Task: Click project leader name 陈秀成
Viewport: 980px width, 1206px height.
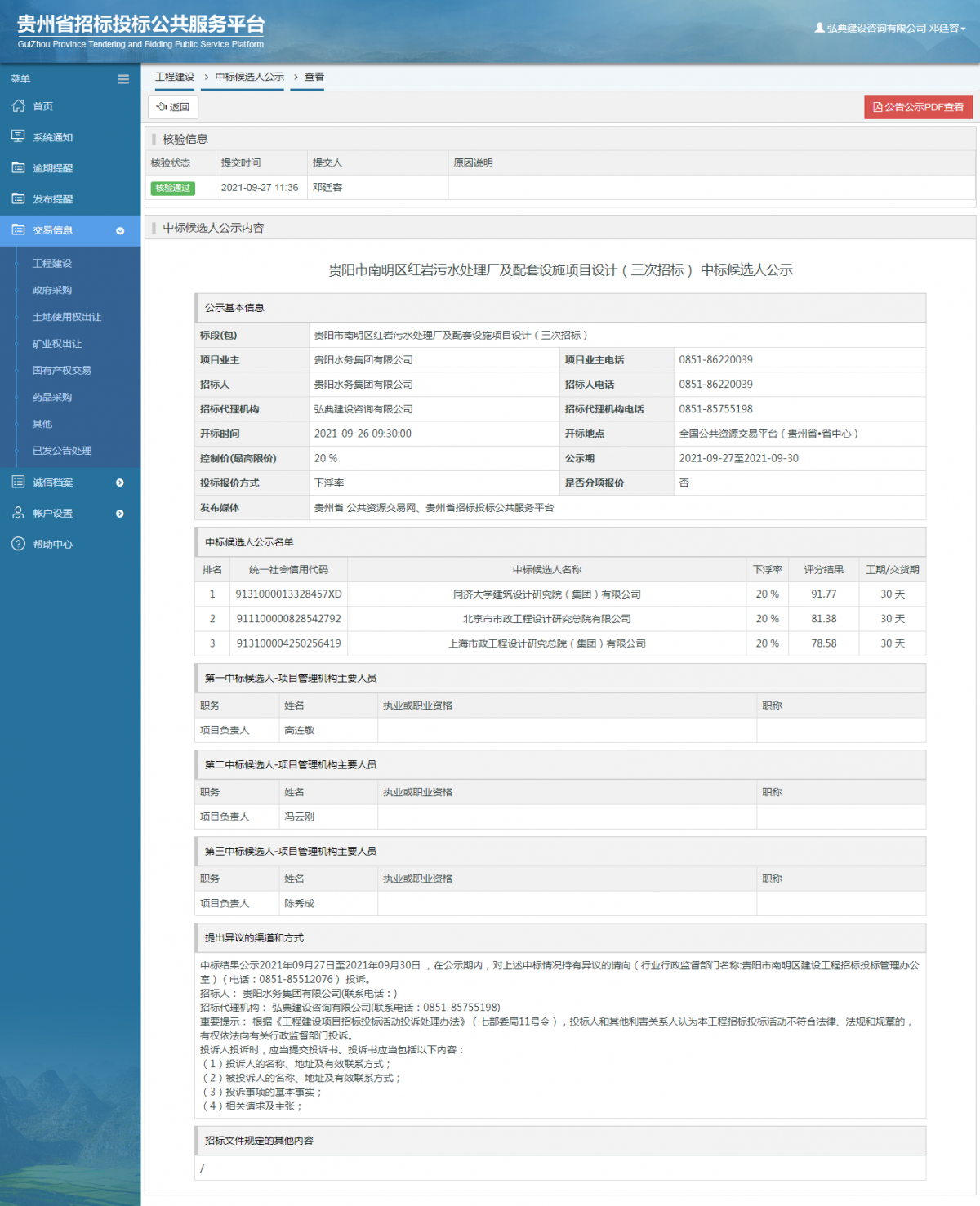Action: pyautogui.click(x=299, y=904)
